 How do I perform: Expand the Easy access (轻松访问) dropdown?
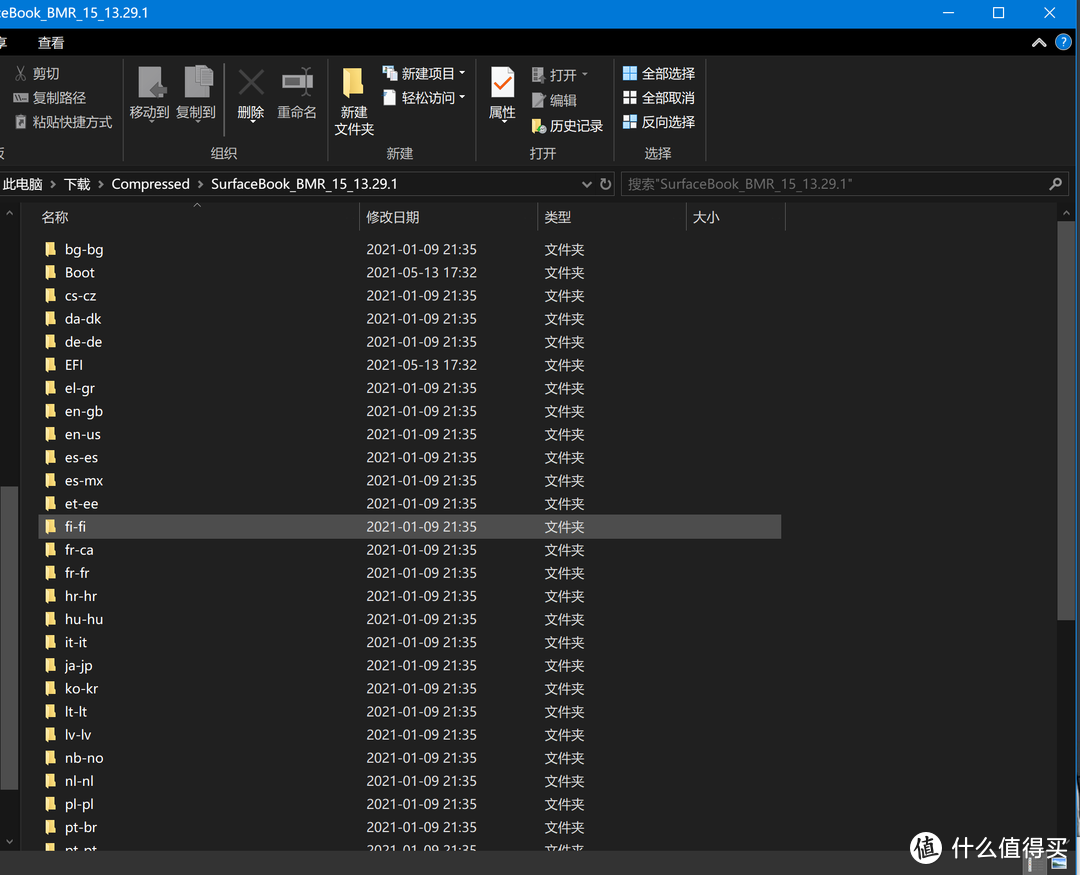[462, 98]
